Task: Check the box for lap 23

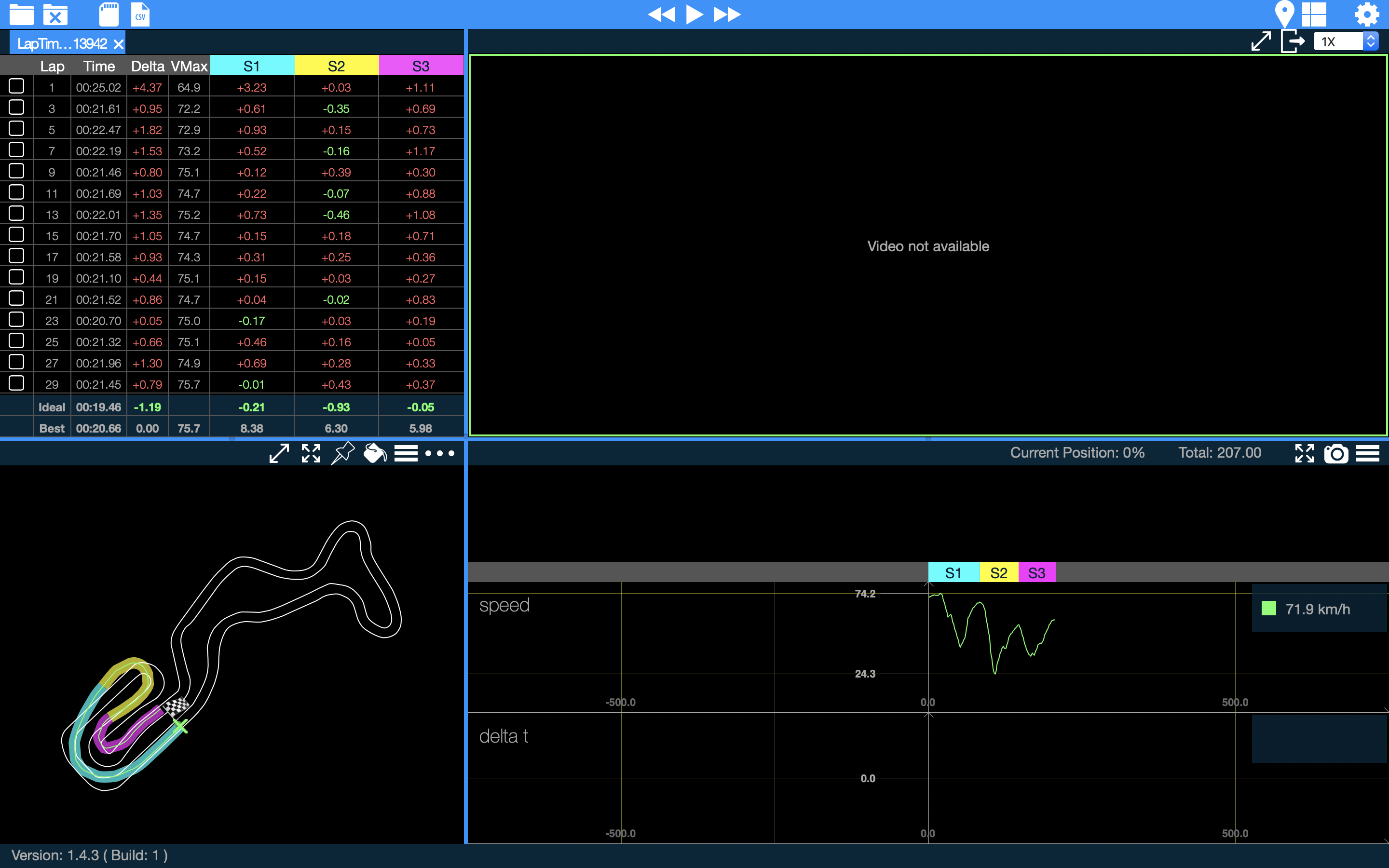Action: click(17, 320)
